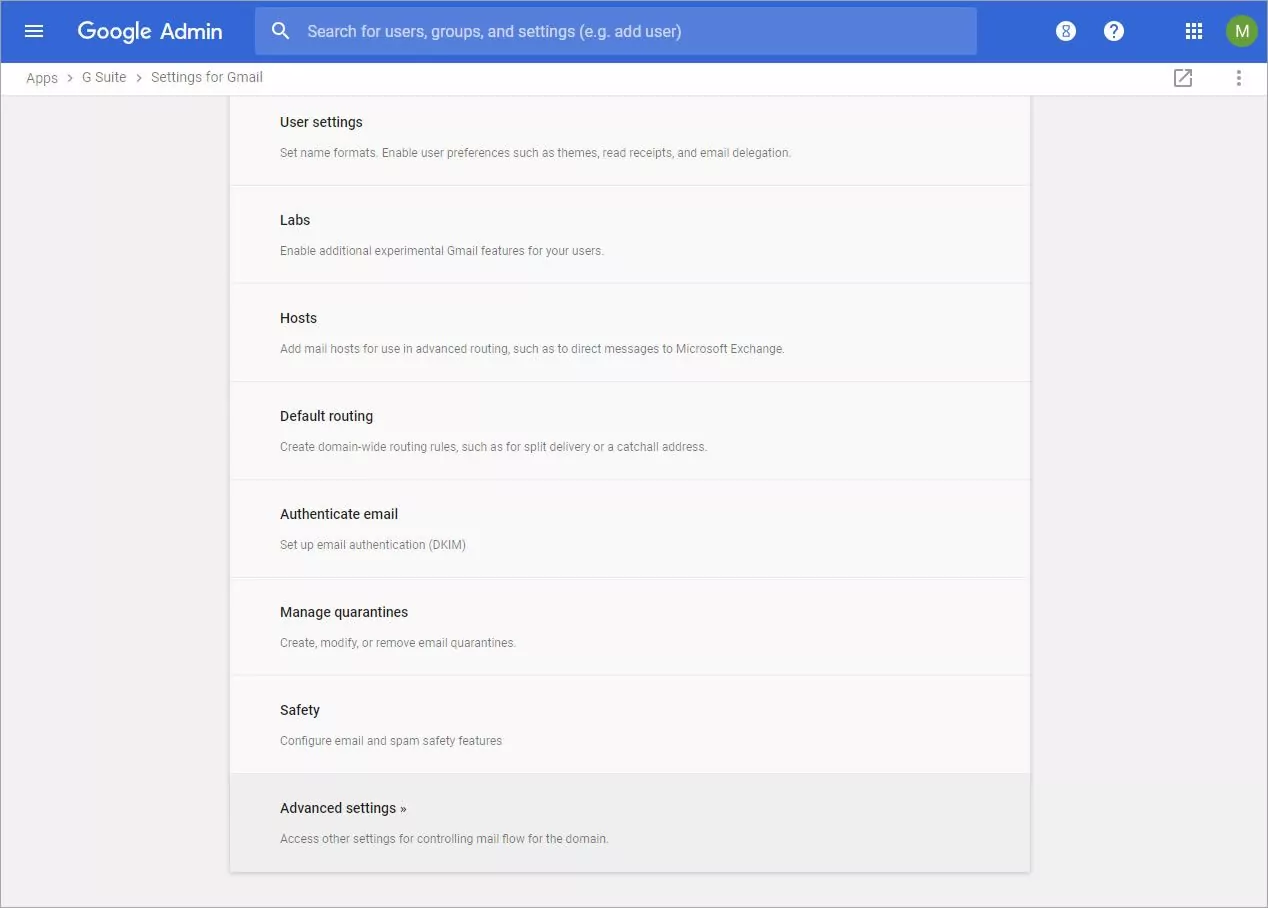Open the three-dot more options menu

click(x=1239, y=78)
